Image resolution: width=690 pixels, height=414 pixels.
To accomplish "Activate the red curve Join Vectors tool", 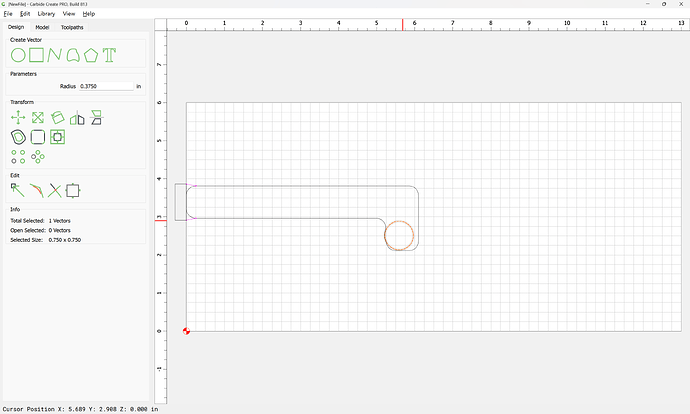I will [x=37, y=191].
